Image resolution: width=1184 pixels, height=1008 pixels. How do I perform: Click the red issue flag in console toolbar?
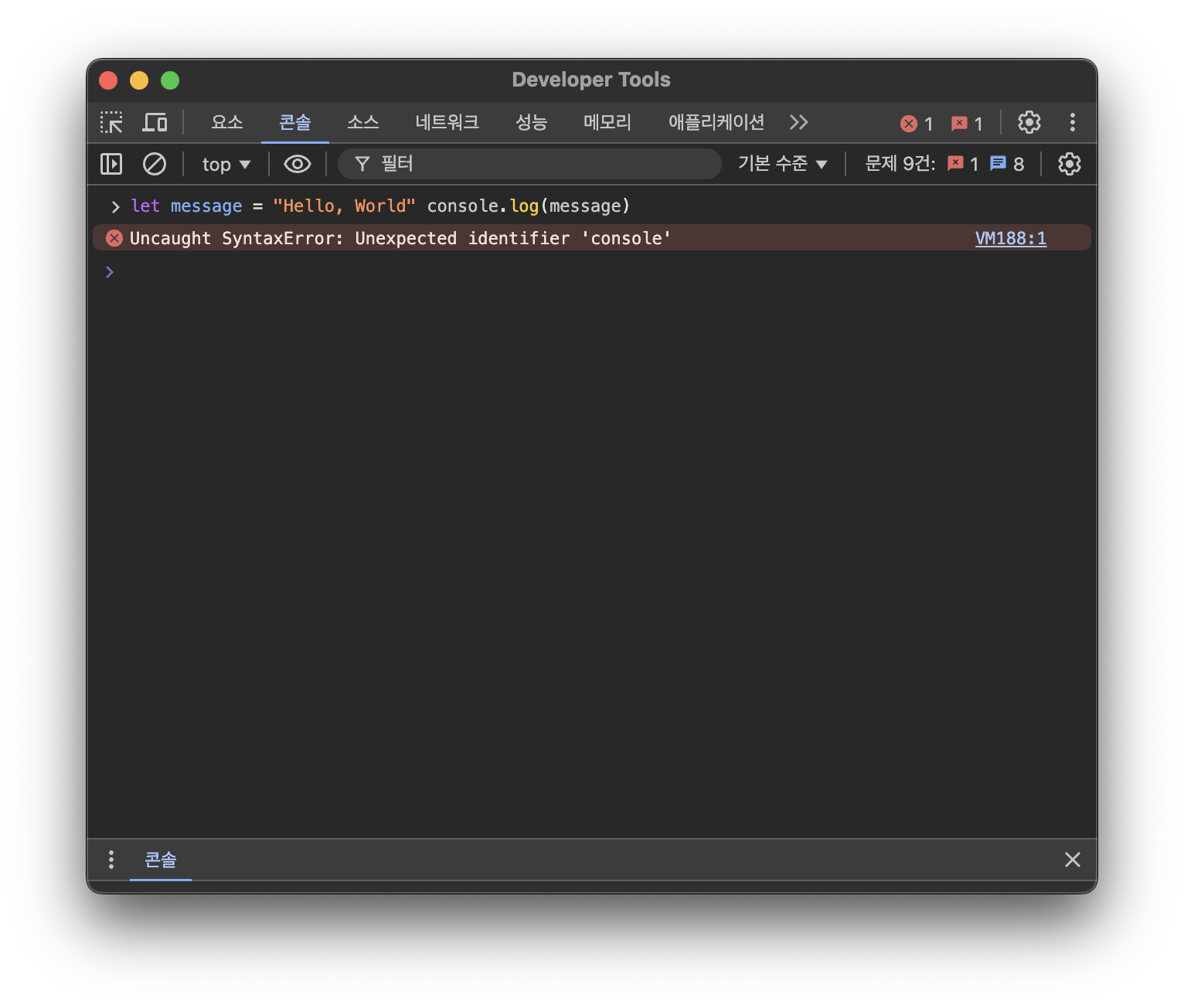click(956, 163)
